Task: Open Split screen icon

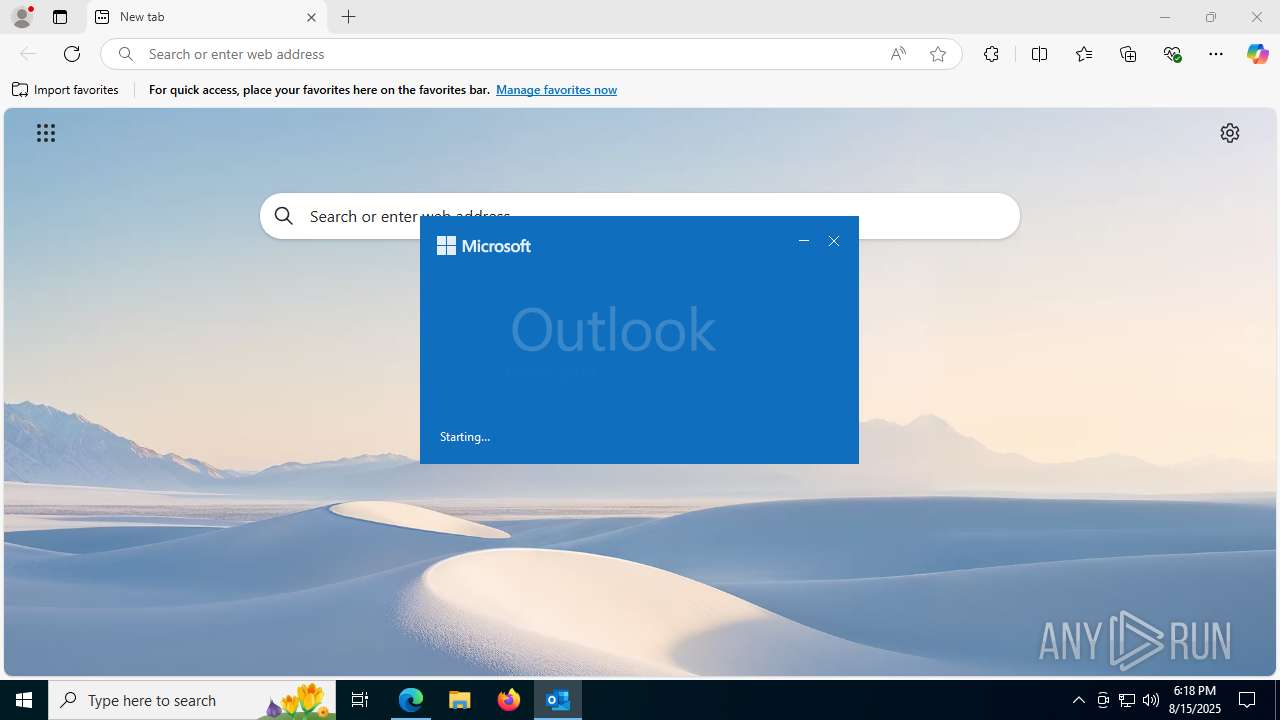Action: tap(1039, 54)
